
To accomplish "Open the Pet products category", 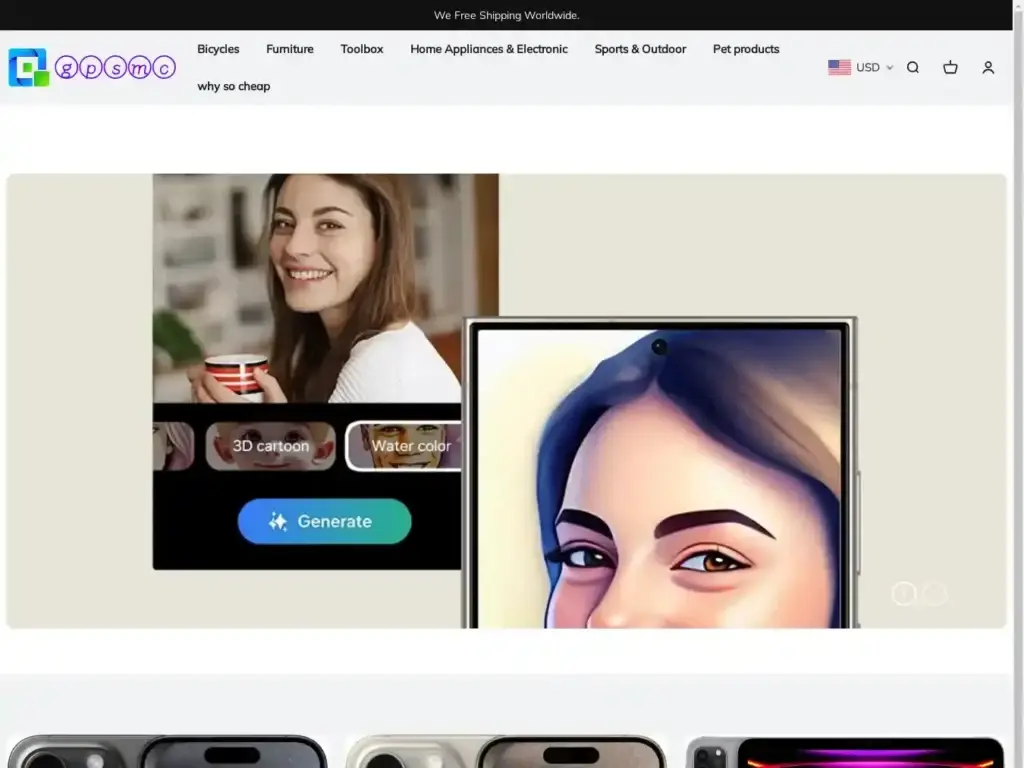I will pos(746,49).
